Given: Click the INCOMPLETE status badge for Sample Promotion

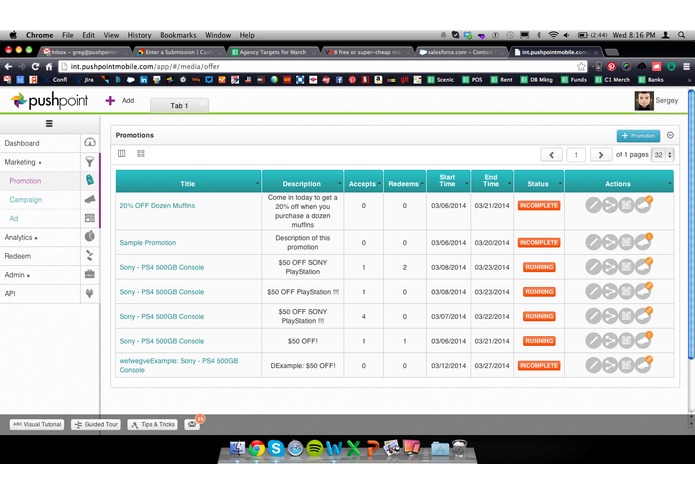Looking at the screenshot, I should (x=539, y=242).
